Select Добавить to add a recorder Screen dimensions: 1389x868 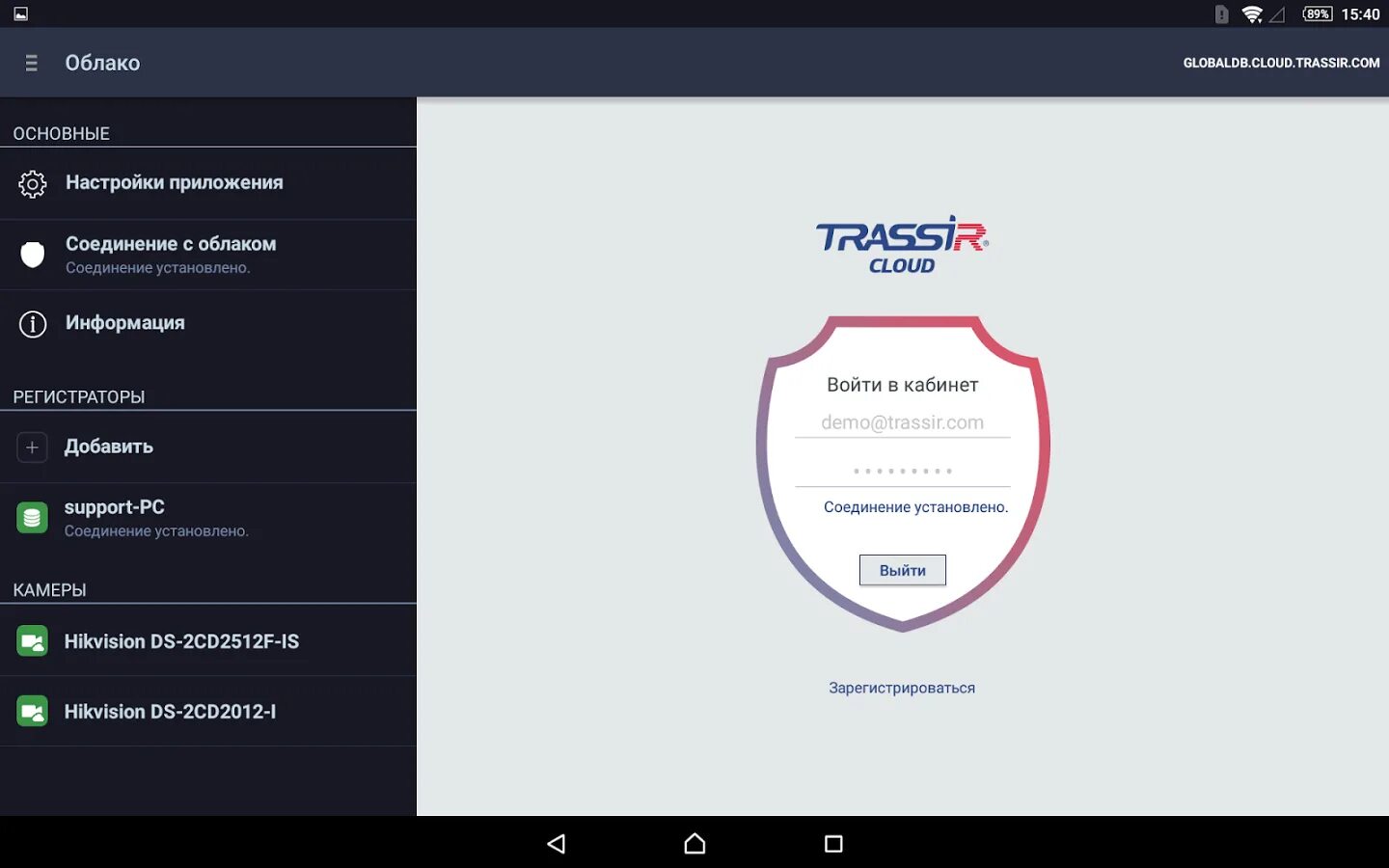click(208, 447)
